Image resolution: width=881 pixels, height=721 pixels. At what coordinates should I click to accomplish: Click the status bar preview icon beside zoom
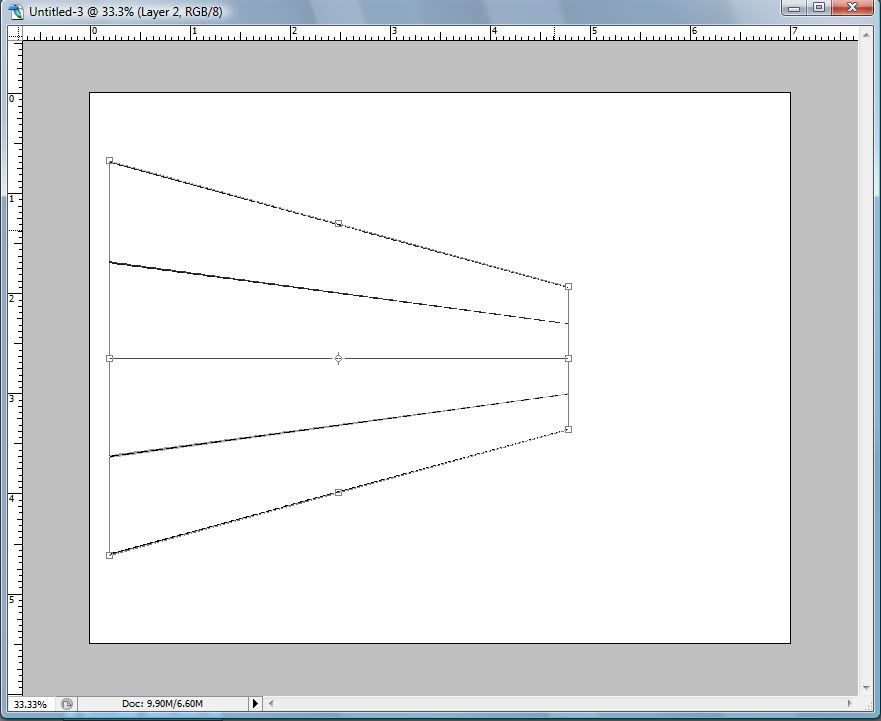pos(67,704)
